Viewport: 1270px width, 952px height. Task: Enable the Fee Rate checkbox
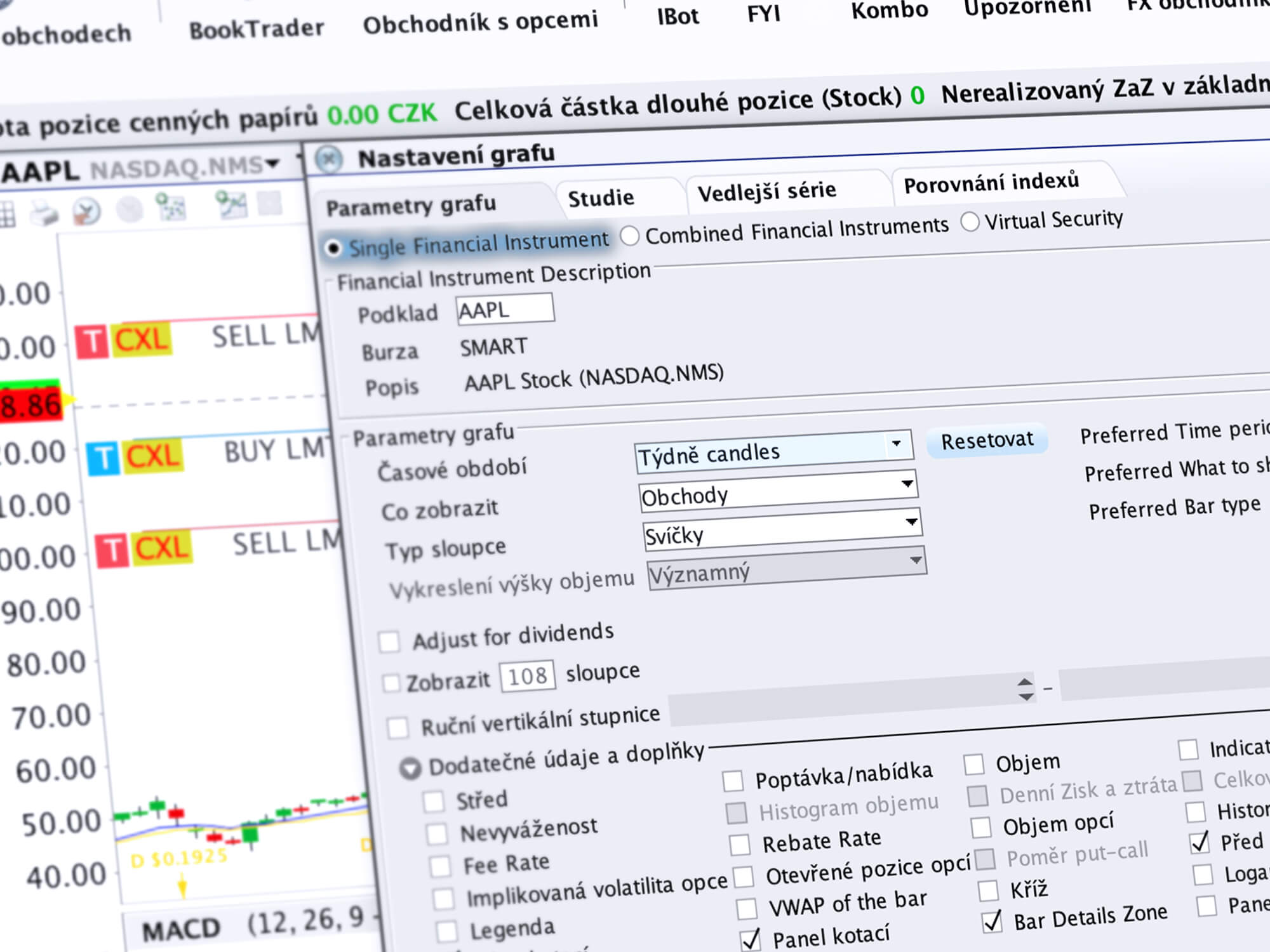pos(441,866)
